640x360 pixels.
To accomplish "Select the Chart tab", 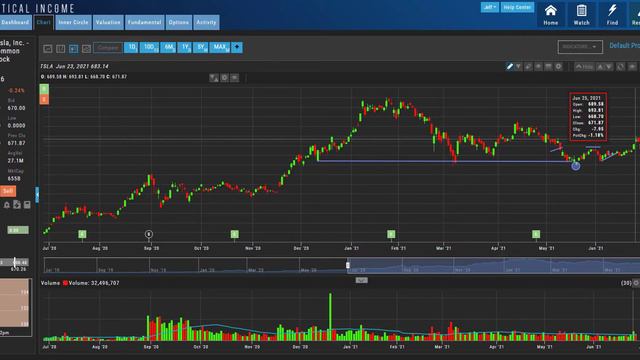I will 44,22.
